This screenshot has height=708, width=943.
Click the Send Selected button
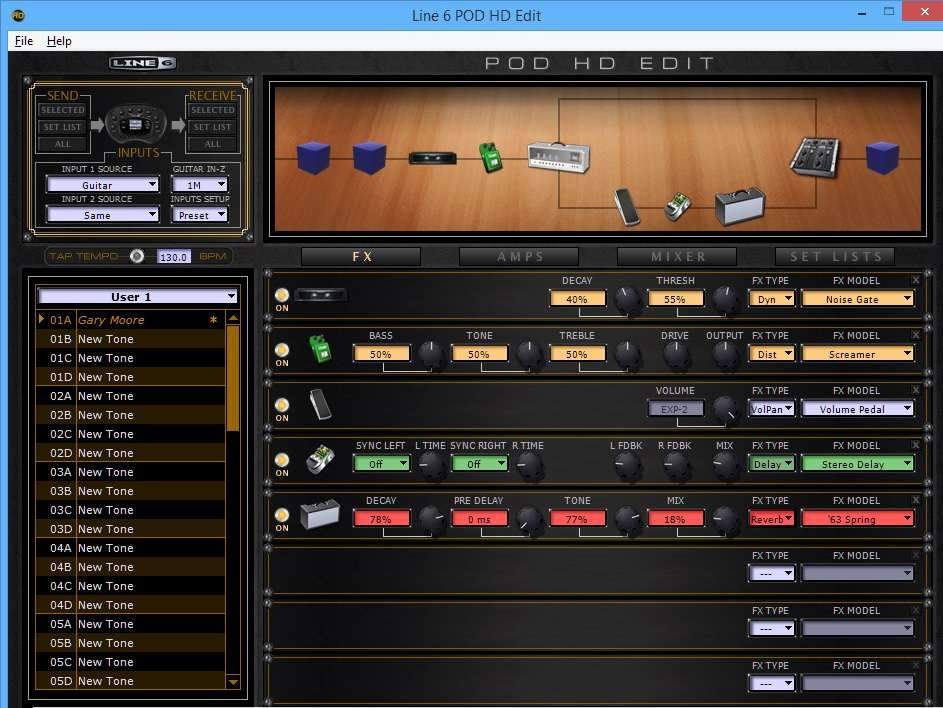62,110
